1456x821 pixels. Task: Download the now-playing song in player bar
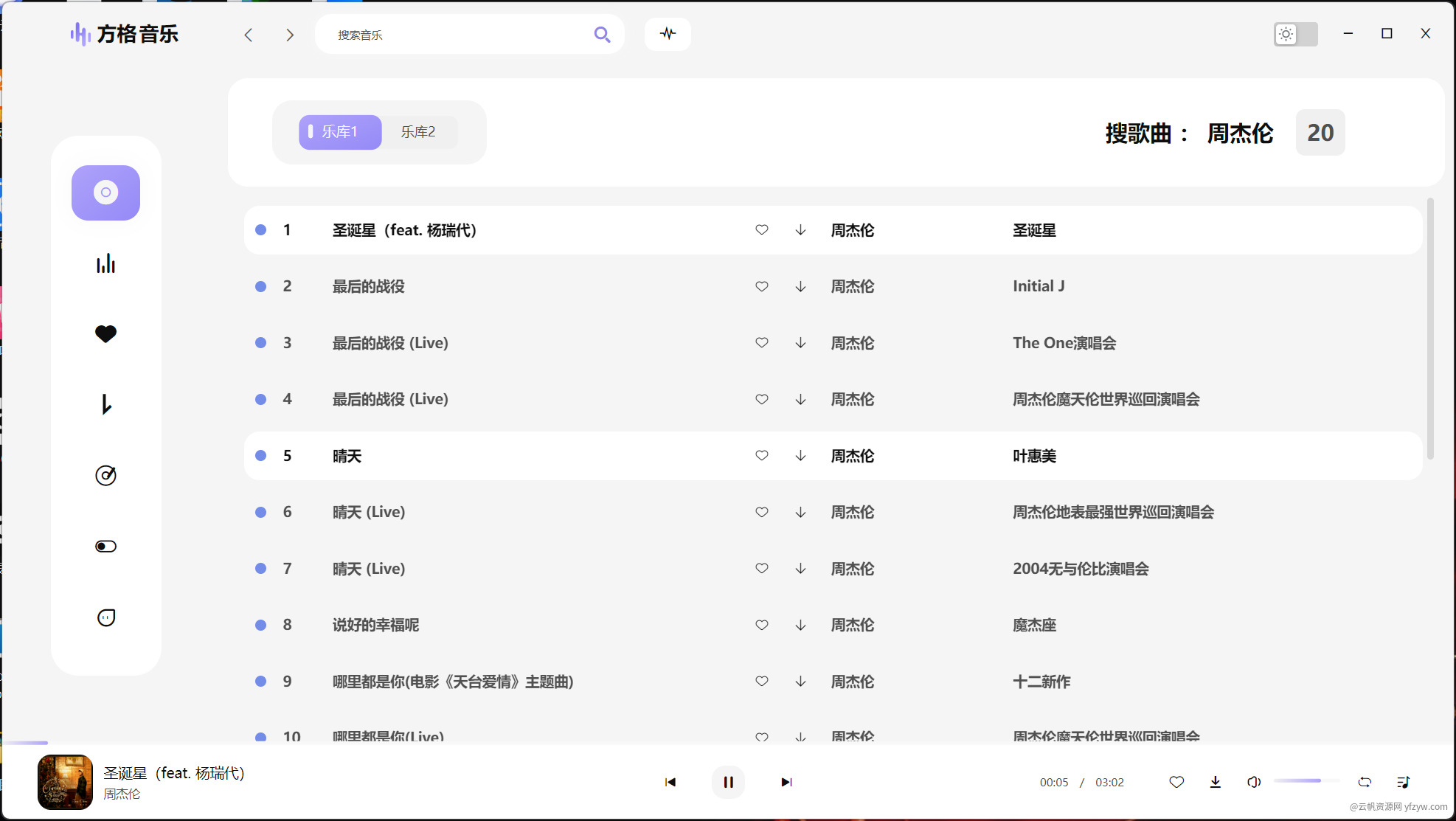1216,782
